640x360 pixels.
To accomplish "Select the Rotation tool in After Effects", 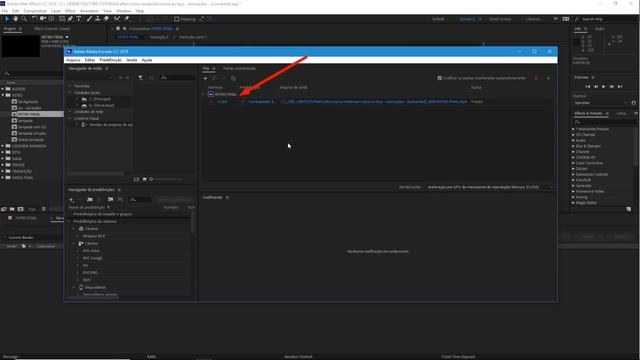I will 34,19.
